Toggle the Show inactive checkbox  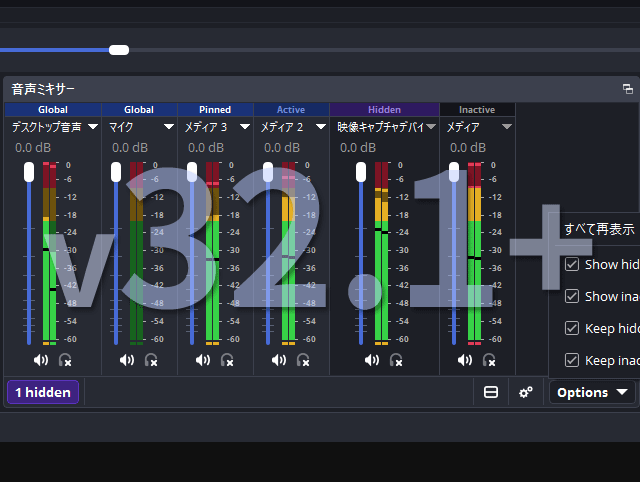pos(572,296)
